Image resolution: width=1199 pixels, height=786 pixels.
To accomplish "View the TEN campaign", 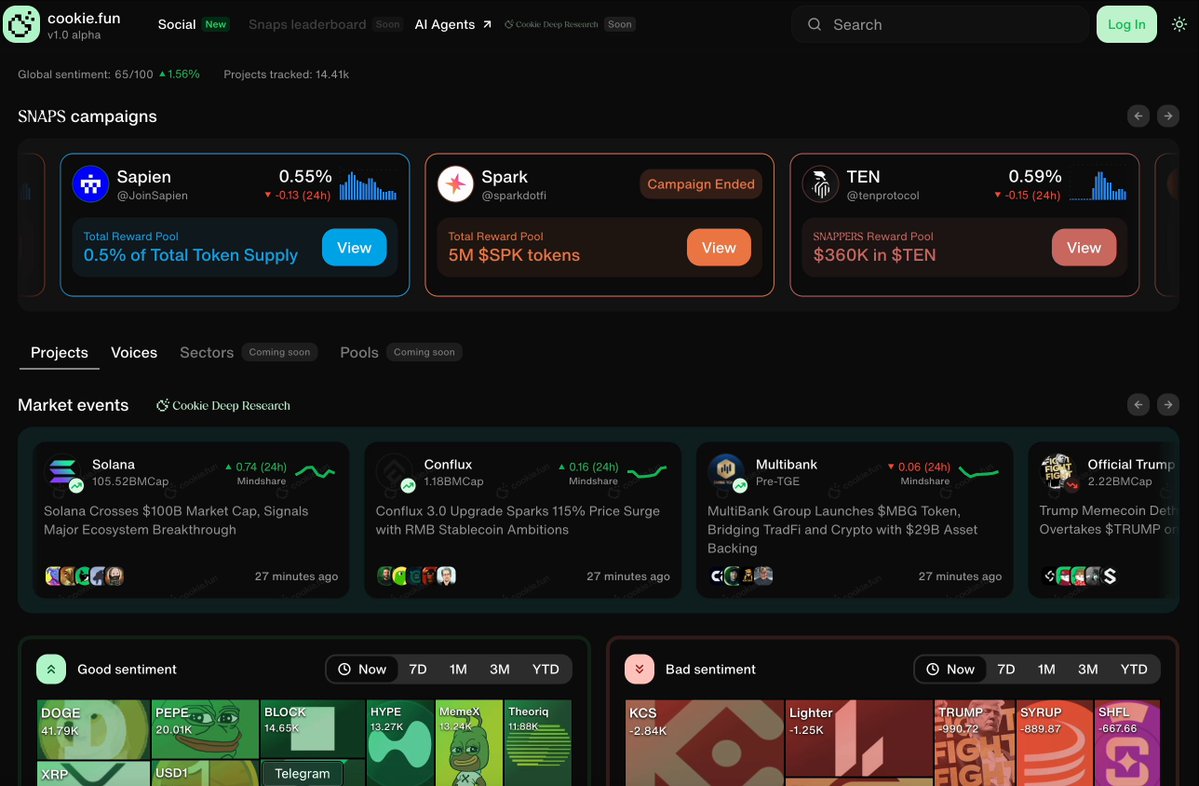I will [1084, 247].
